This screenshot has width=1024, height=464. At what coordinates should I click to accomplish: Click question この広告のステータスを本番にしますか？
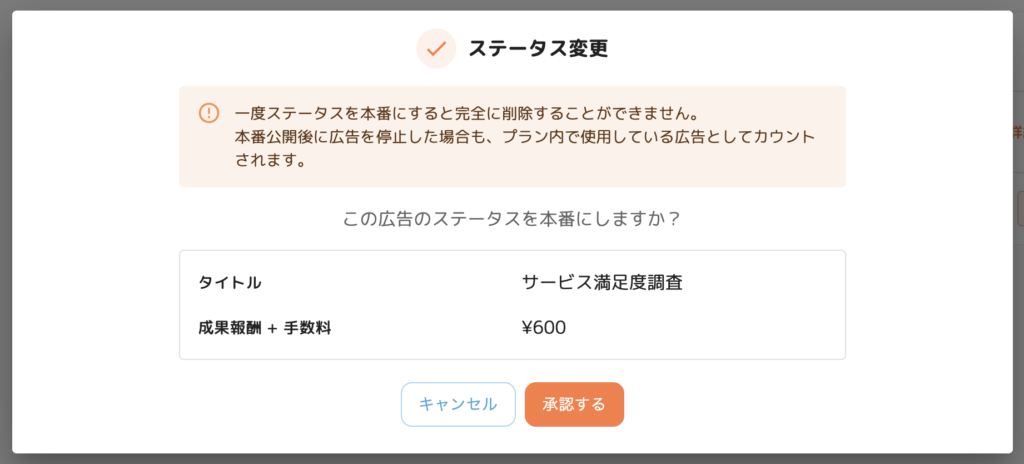pos(512,219)
